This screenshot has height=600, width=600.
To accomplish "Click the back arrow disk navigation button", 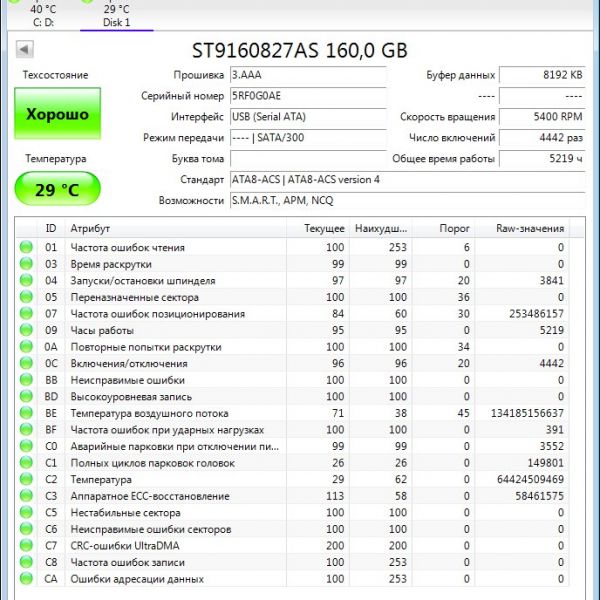I will pyautogui.click(x=24, y=49).
